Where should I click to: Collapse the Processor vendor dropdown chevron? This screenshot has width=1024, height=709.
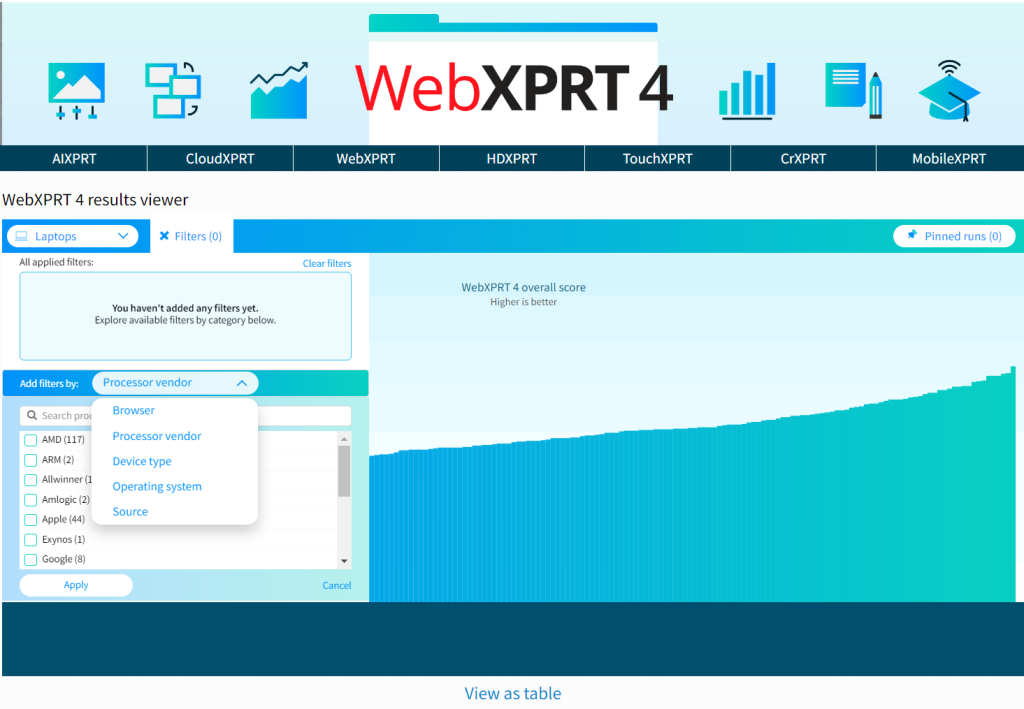tap(242, 383)
